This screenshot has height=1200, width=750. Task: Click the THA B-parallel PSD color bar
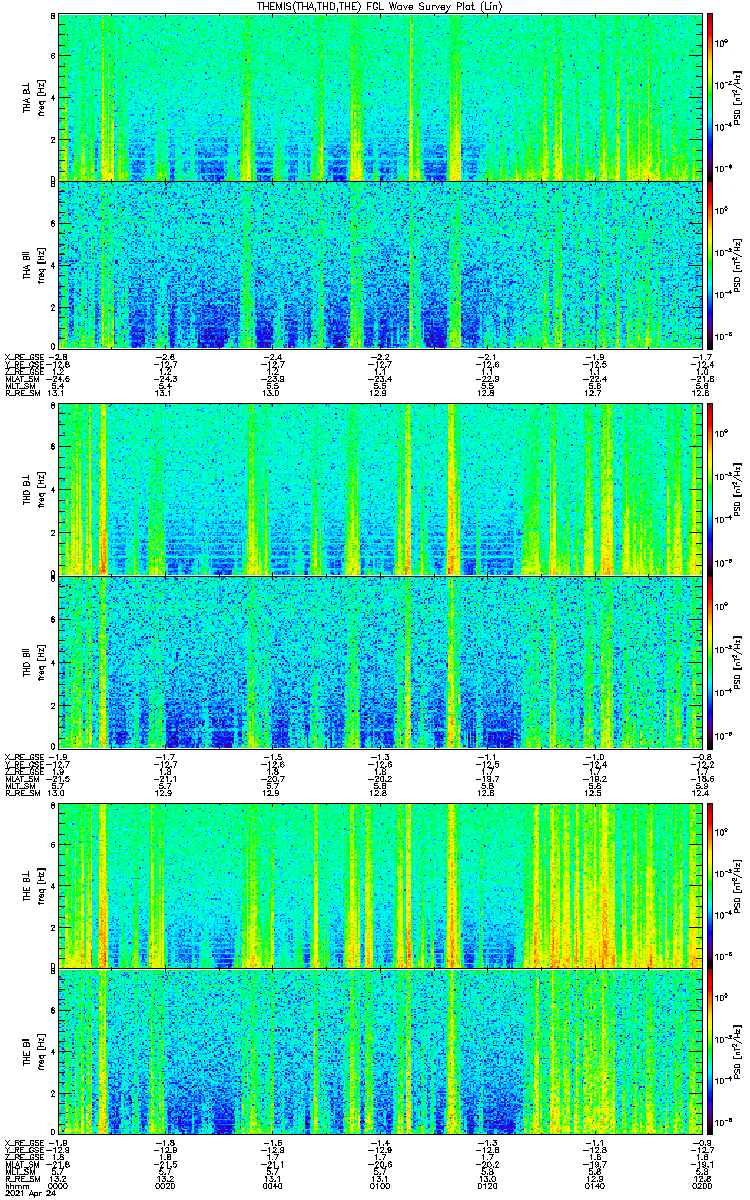pyautogui.click(x=710, y=264)
